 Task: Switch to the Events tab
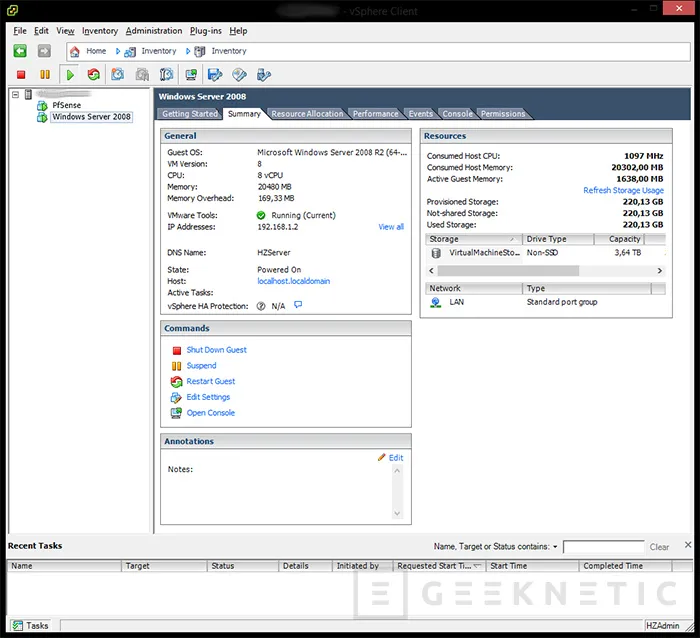421,114
